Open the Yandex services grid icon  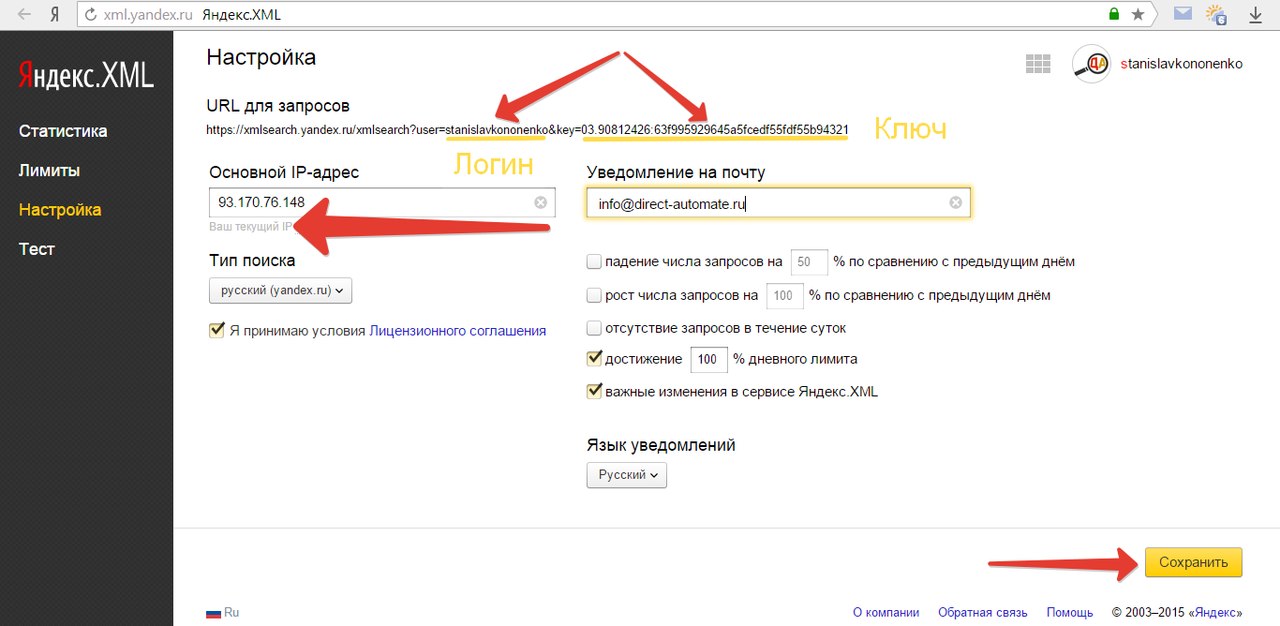click(1038, 64)
